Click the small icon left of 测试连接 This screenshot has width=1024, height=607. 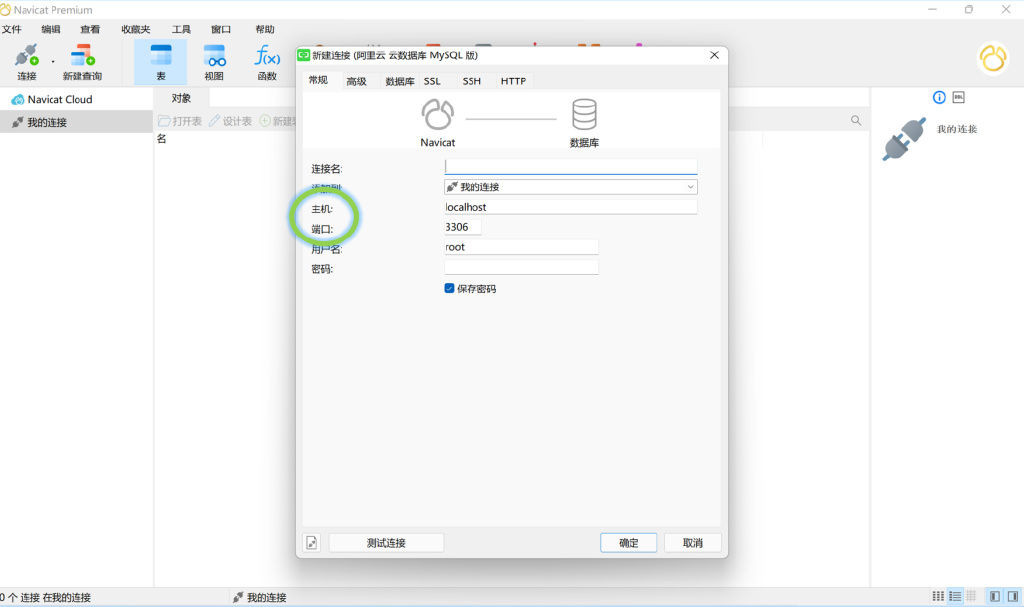click(x=312, y=542)
